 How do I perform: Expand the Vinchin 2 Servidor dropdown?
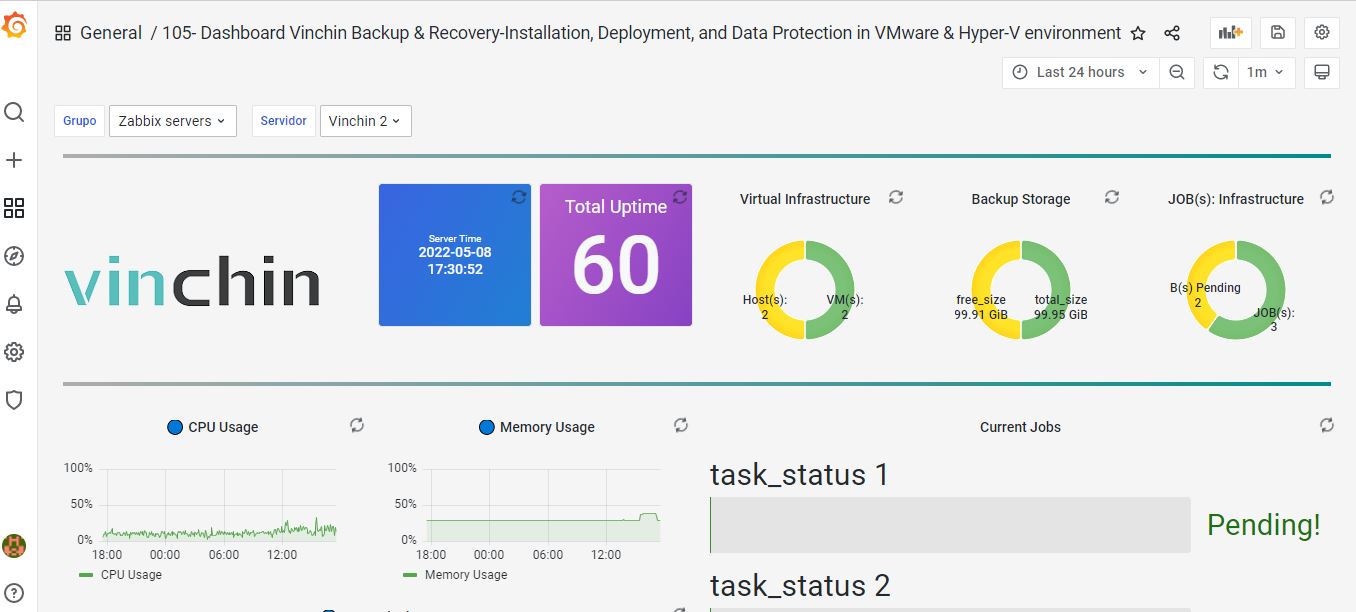click(365, 121)
